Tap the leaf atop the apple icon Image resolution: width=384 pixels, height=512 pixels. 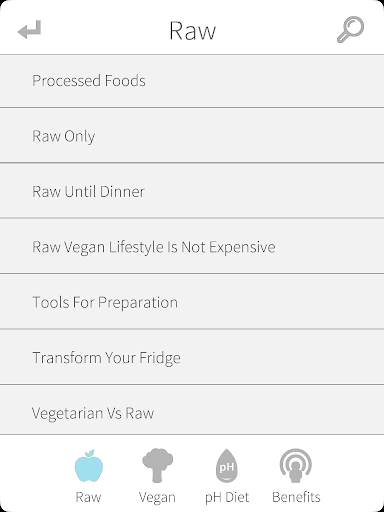point(90,453)
